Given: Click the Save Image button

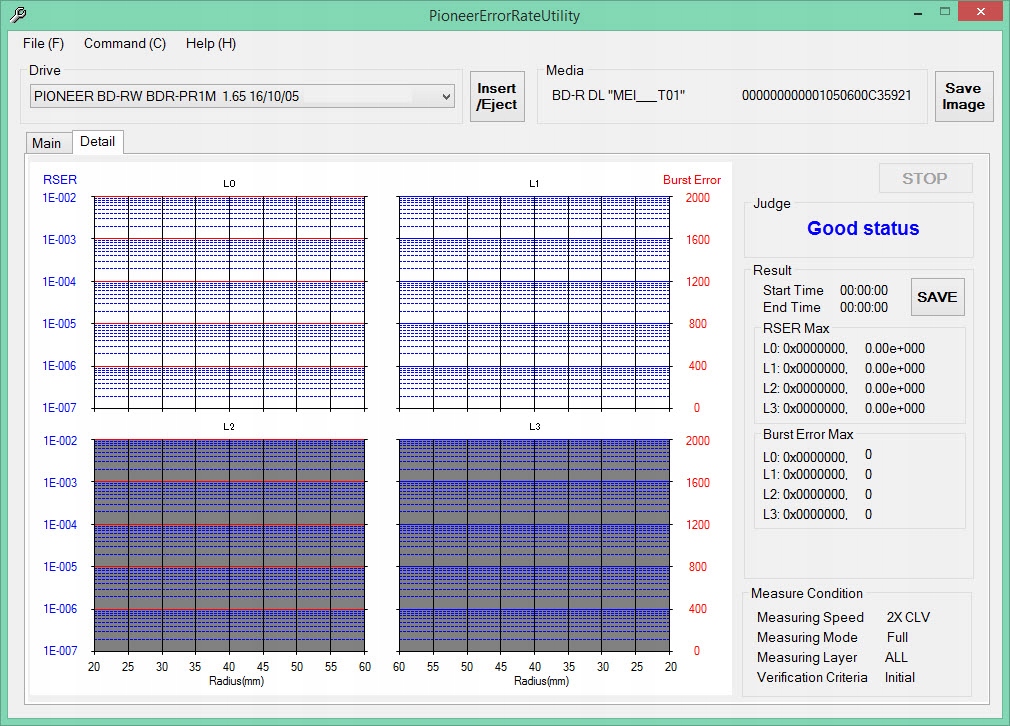Looking at the screenshot, I should pyautogui.click(x=963, y=97).
